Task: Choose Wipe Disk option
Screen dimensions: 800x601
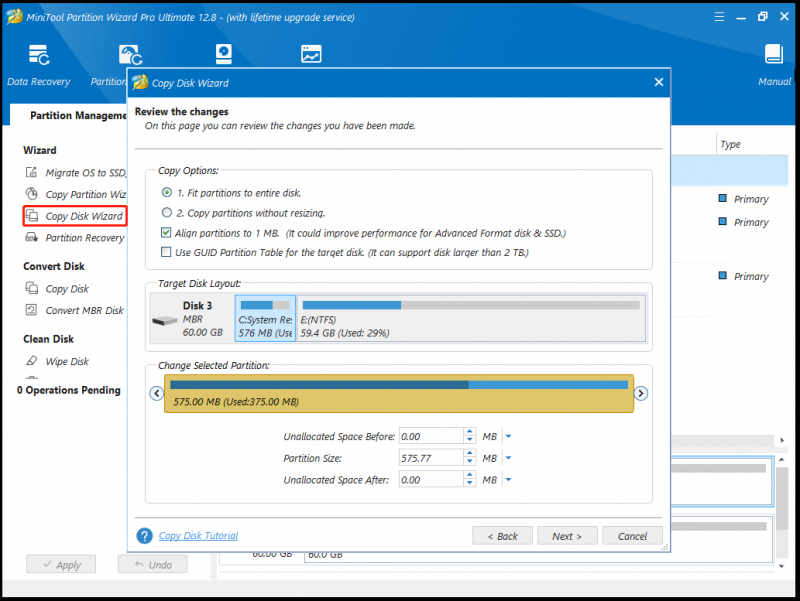Action: [x=67, y=361]
